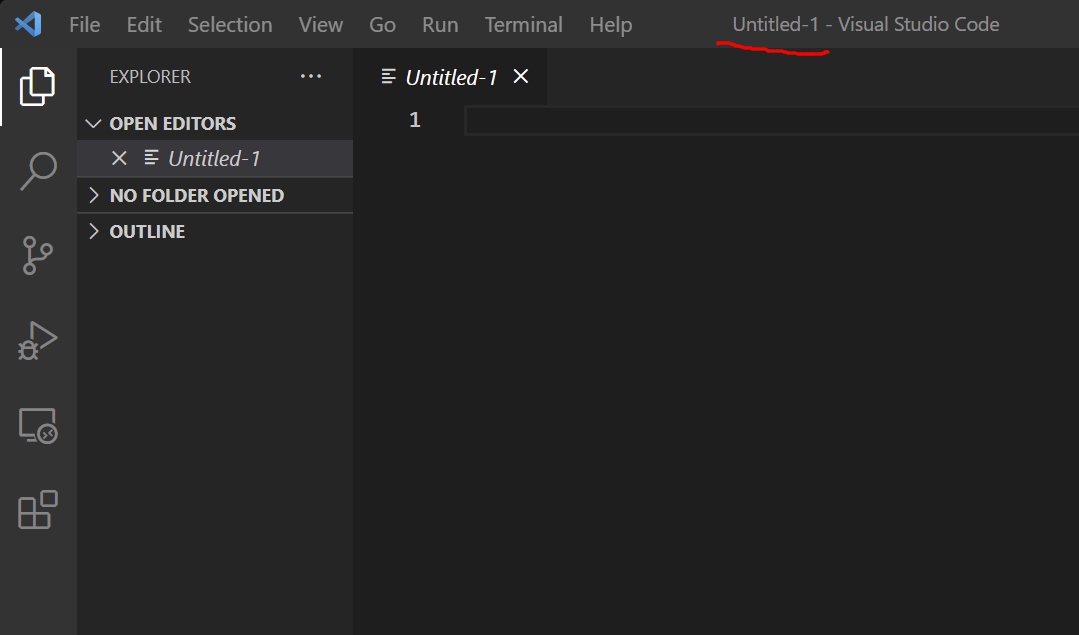Collapse the Open Editors section
This screenshot has width=1079, height=635.
tap(93, 123)
